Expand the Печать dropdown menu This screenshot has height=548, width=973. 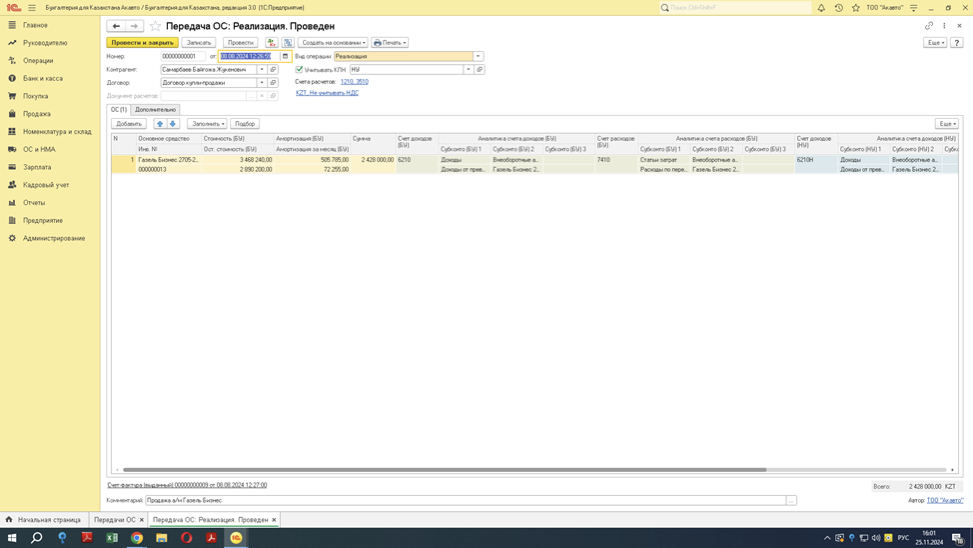[x=390, y=43]
